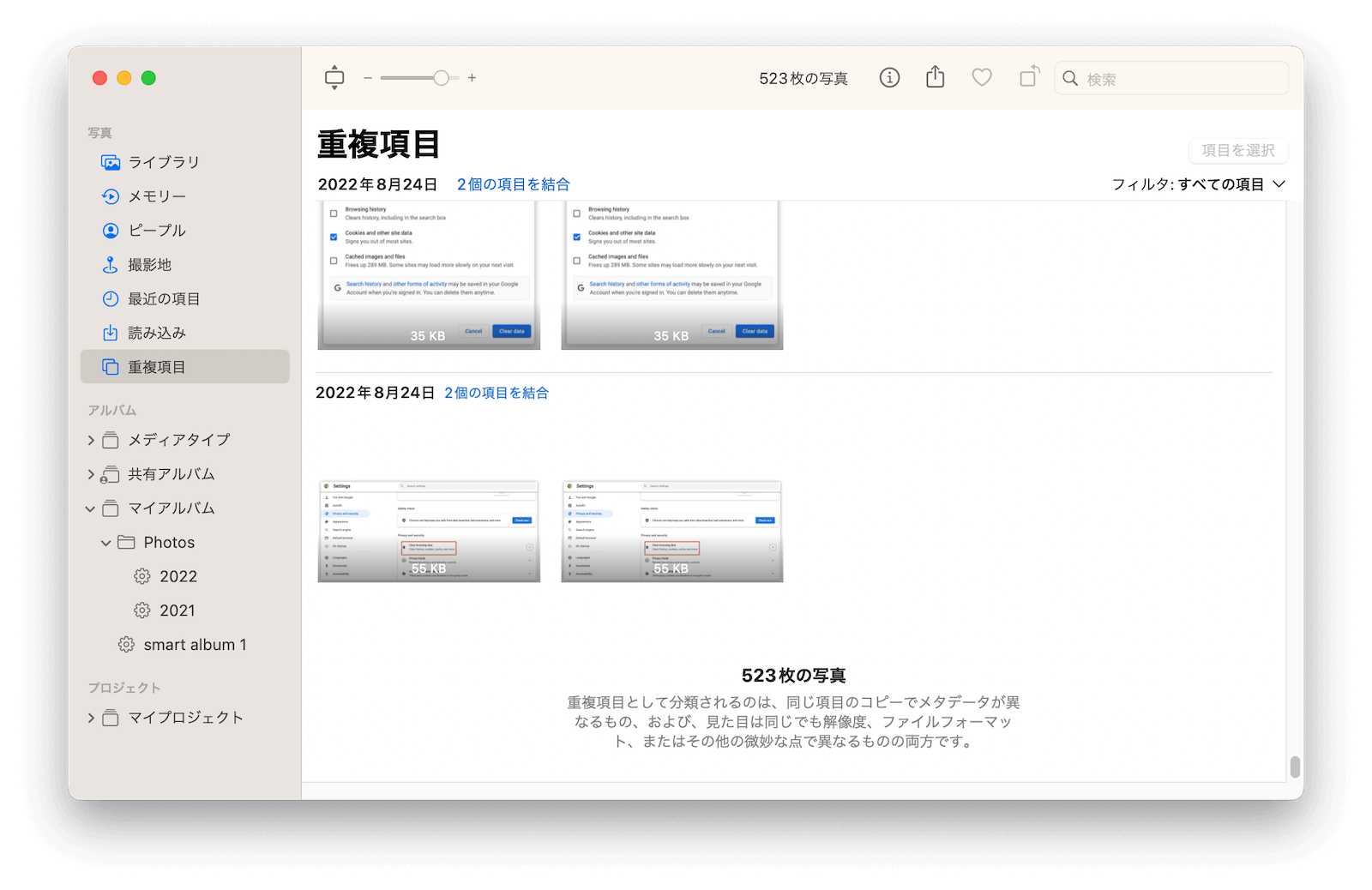Click the yellow minimize window button
Screen dimensions: 1372x890
(124, 78)
